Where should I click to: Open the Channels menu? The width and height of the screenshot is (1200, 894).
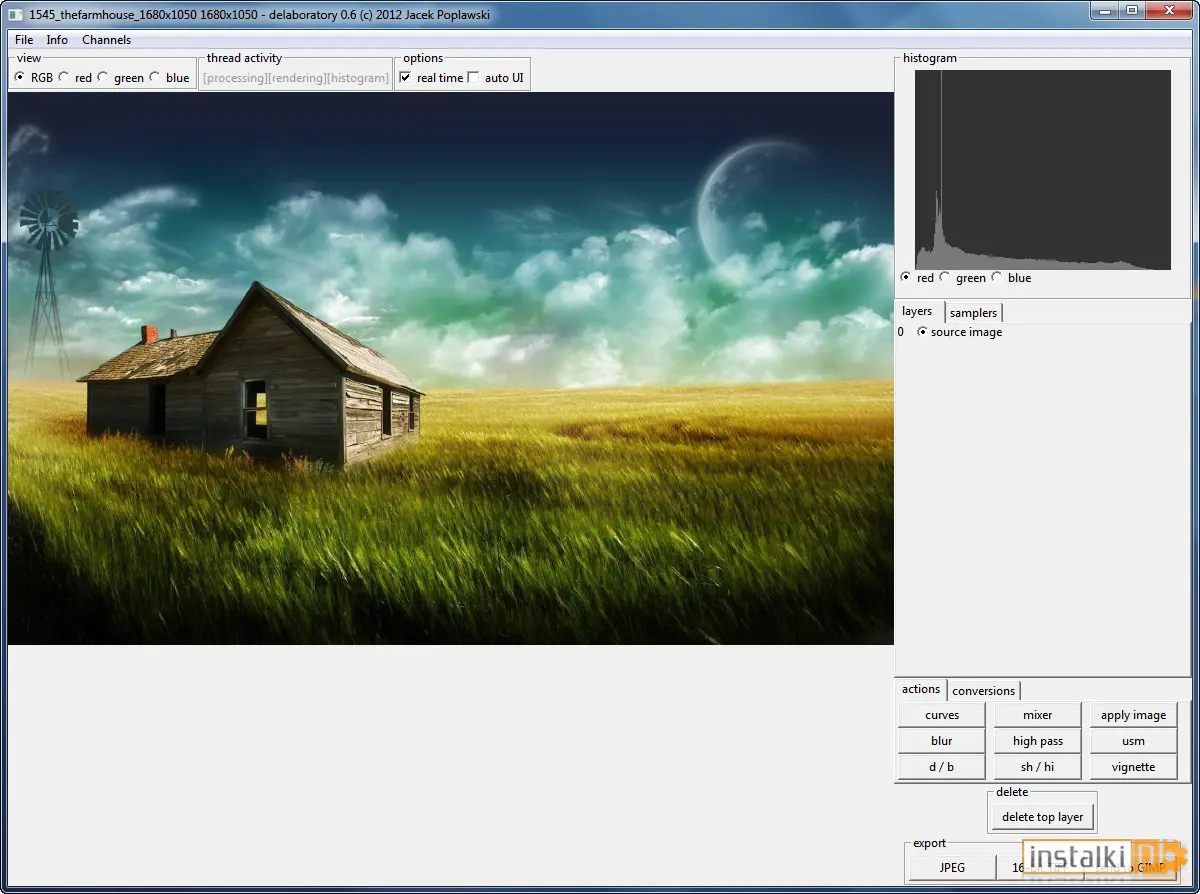tap(106, 40)
